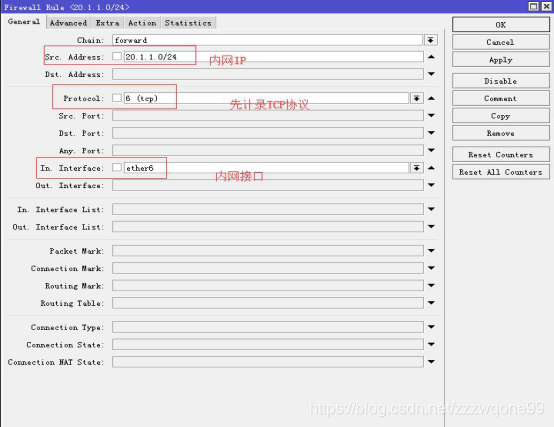Screen dimensions: 554x427
Task: Click Reset All Counters button
Action: [501, 172]
